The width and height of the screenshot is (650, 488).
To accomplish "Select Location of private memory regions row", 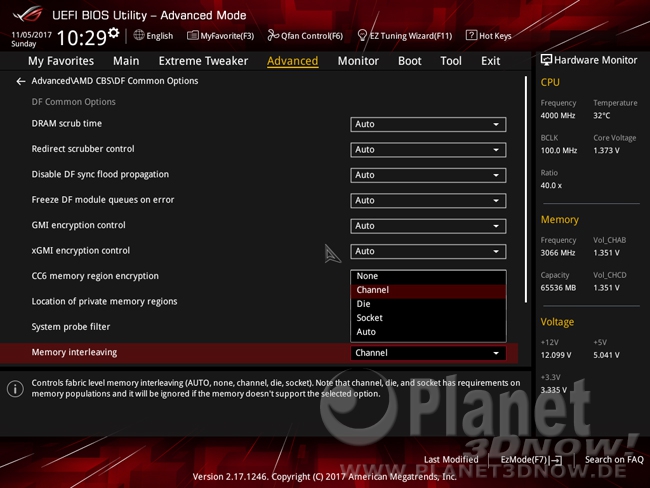I will click(x=104, y=301).
